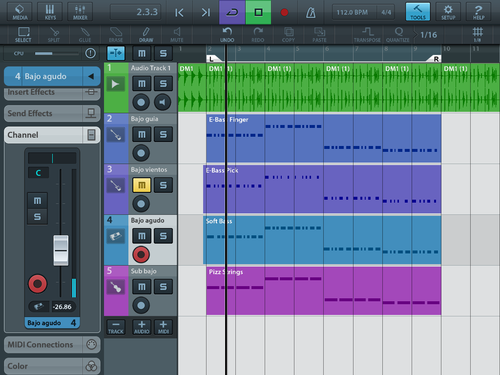Choose the Glue tool
The height and width of the screenshot is (375, 500).
pyautogui.click(x=85, y=35)
